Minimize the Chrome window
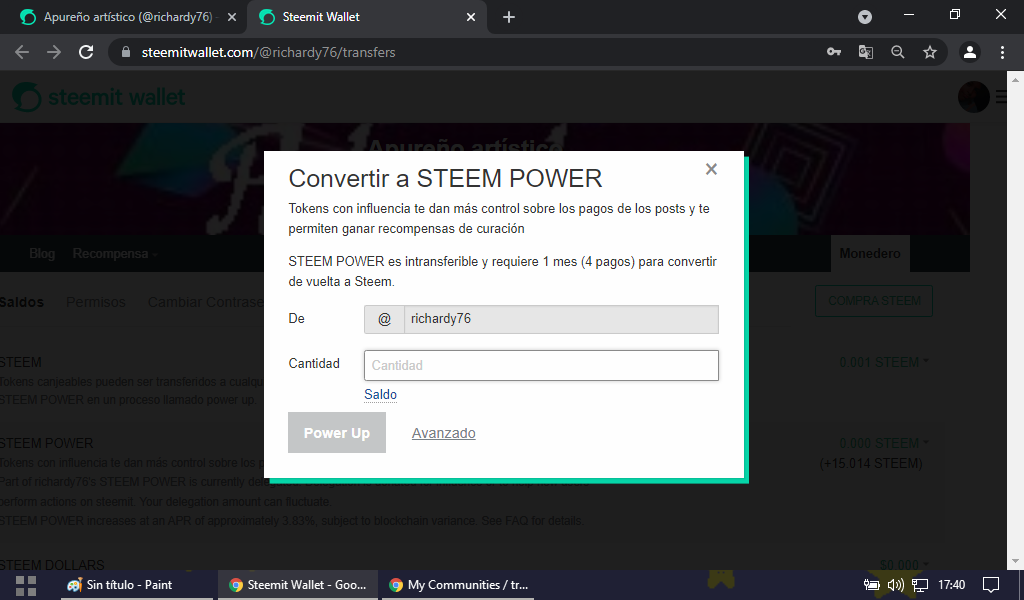The height and width of the screenshot is (600, 1024). [908, 14]
